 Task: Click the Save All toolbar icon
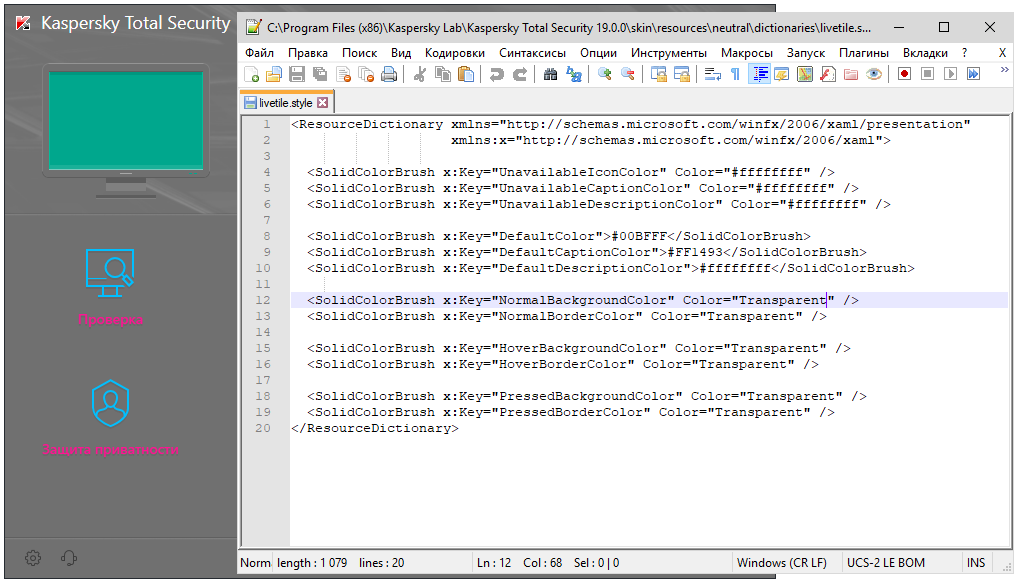tap(320, 74)
